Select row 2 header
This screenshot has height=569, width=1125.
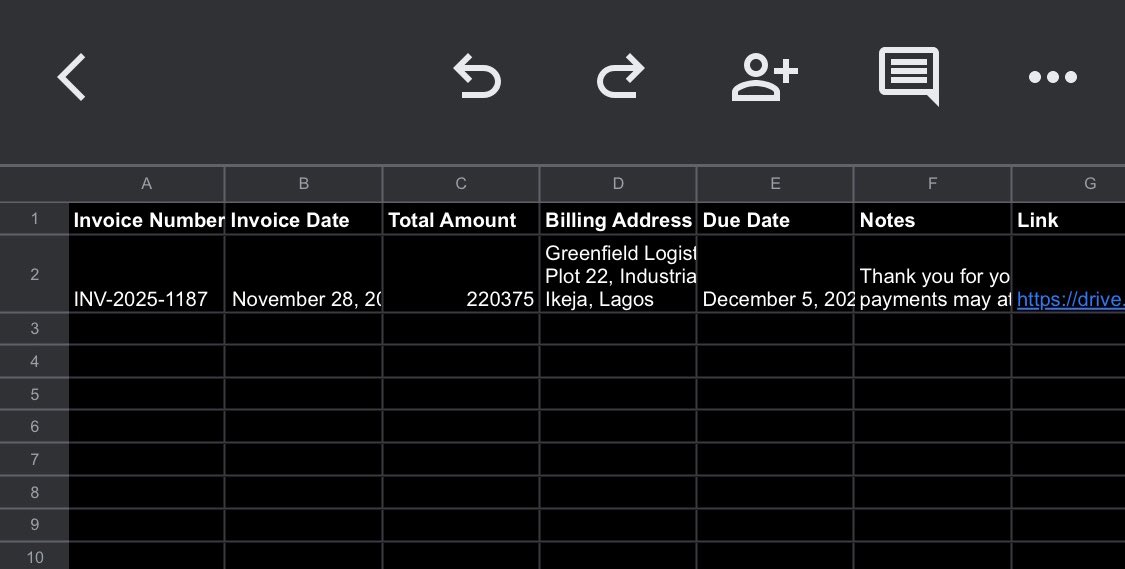(34, 274)
